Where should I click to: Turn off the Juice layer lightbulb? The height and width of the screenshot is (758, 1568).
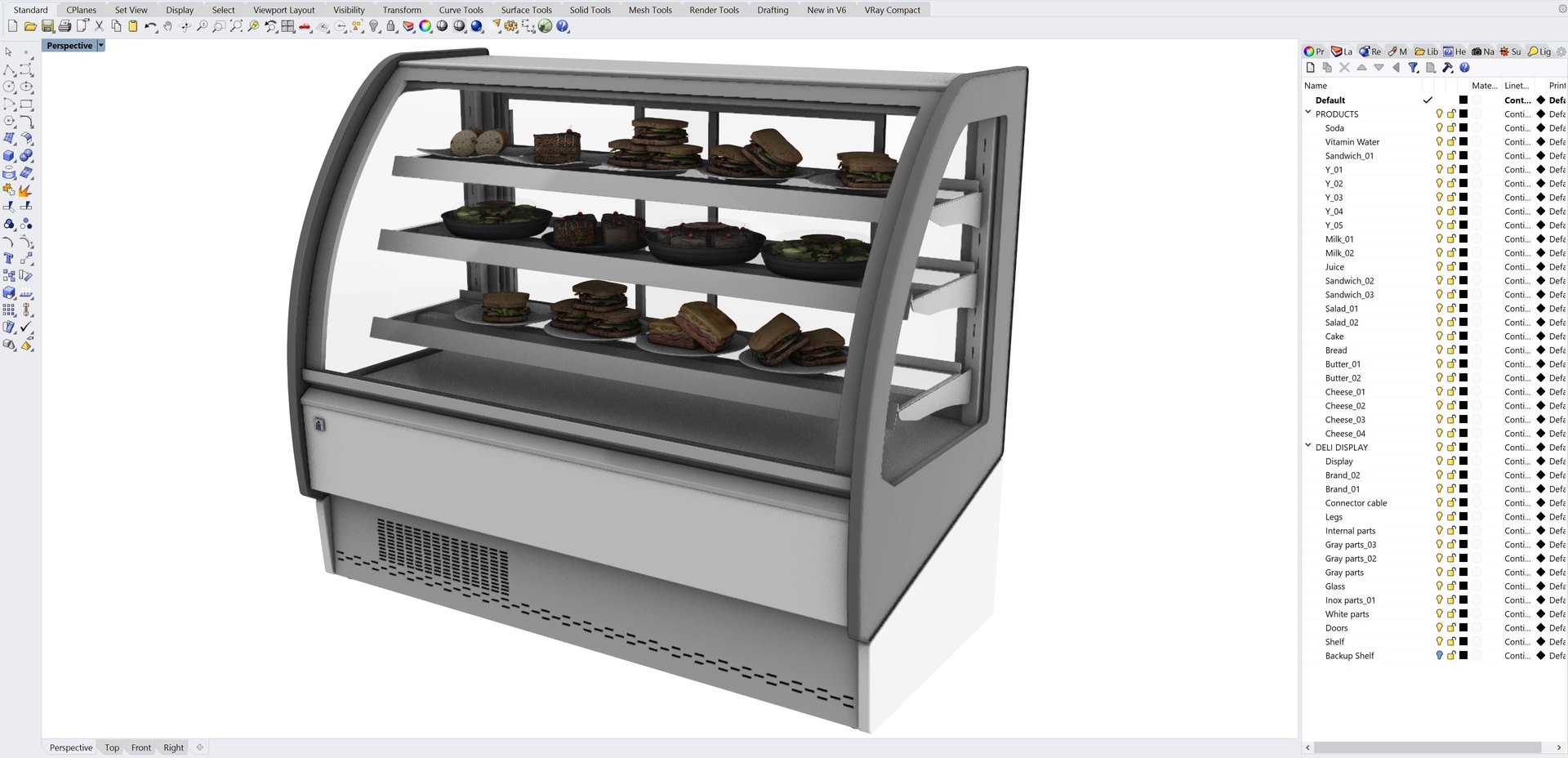coord(1439,266)
